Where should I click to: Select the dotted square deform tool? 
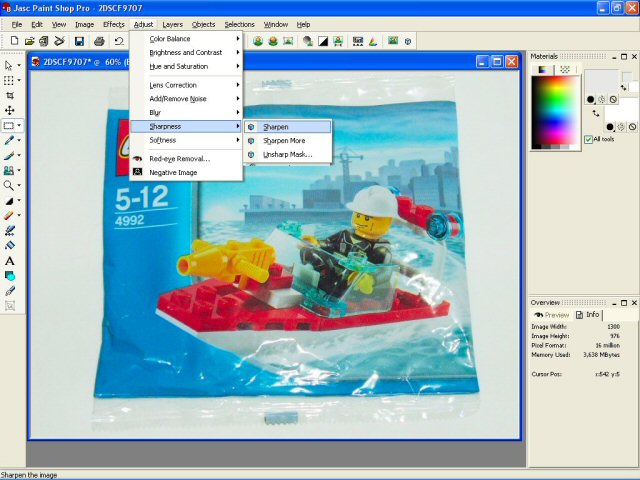[x=9, y=80]
